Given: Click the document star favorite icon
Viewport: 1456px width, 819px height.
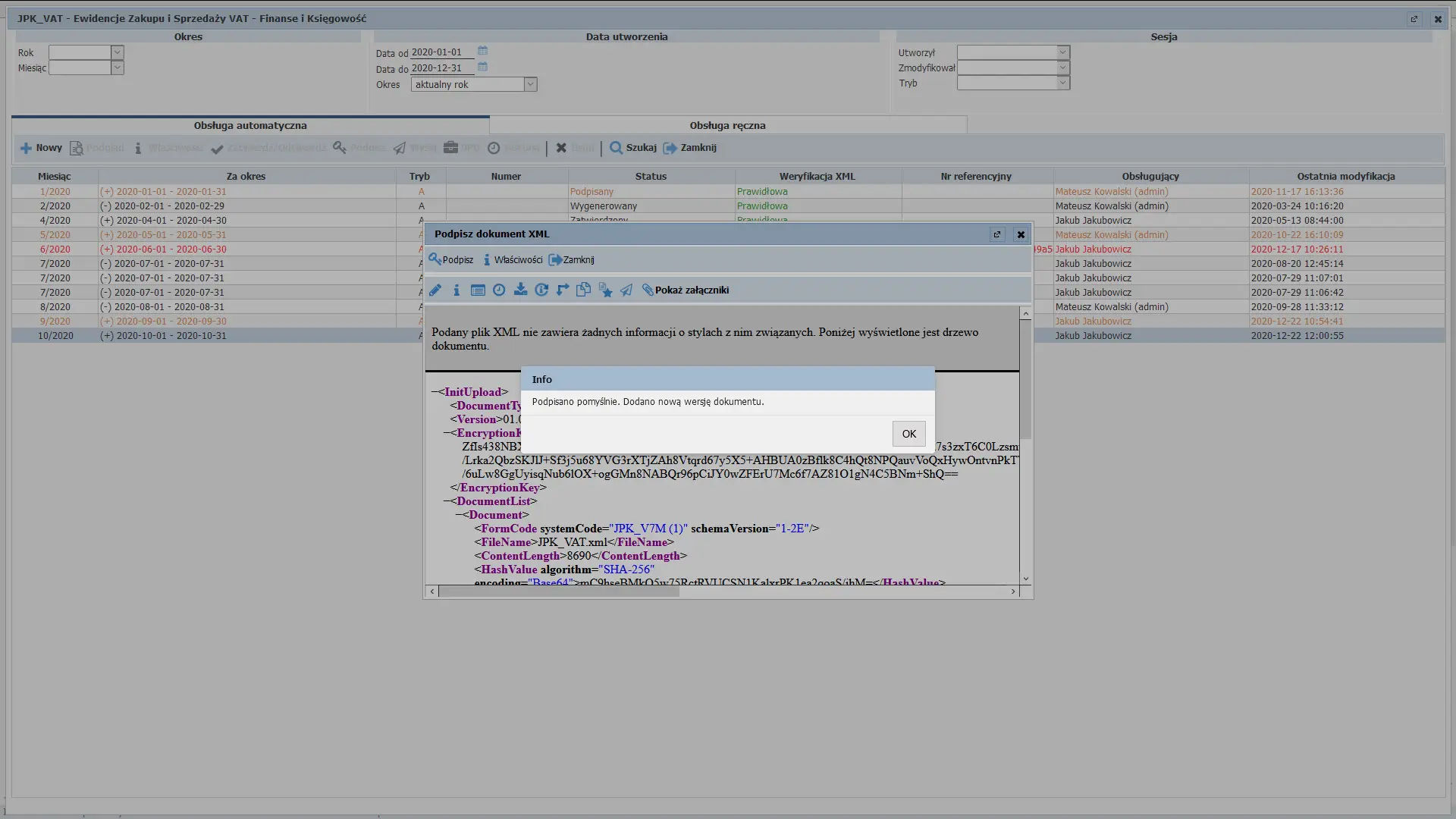Looking at the screenshot, I should (605, 290).
